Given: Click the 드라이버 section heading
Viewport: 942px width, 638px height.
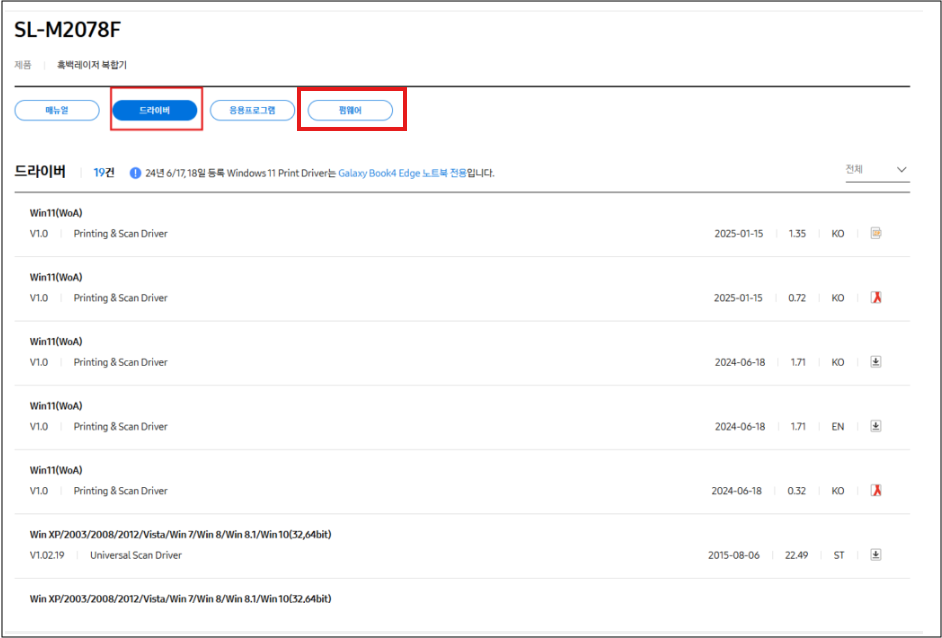Looking at the screenshot, I should tap(40, 172).
